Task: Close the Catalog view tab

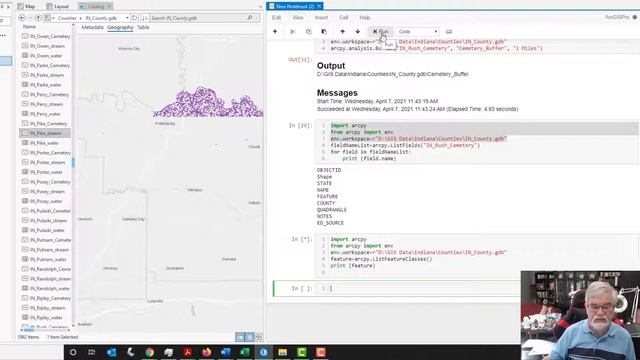Action: tap(109, 7)
